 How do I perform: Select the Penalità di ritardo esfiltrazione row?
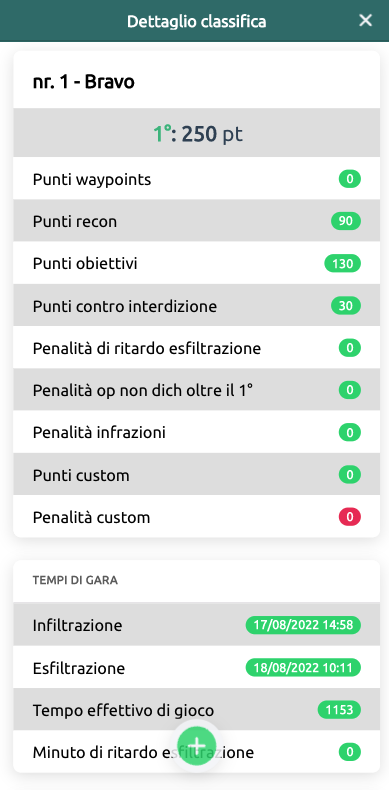[x=197, y=348]
